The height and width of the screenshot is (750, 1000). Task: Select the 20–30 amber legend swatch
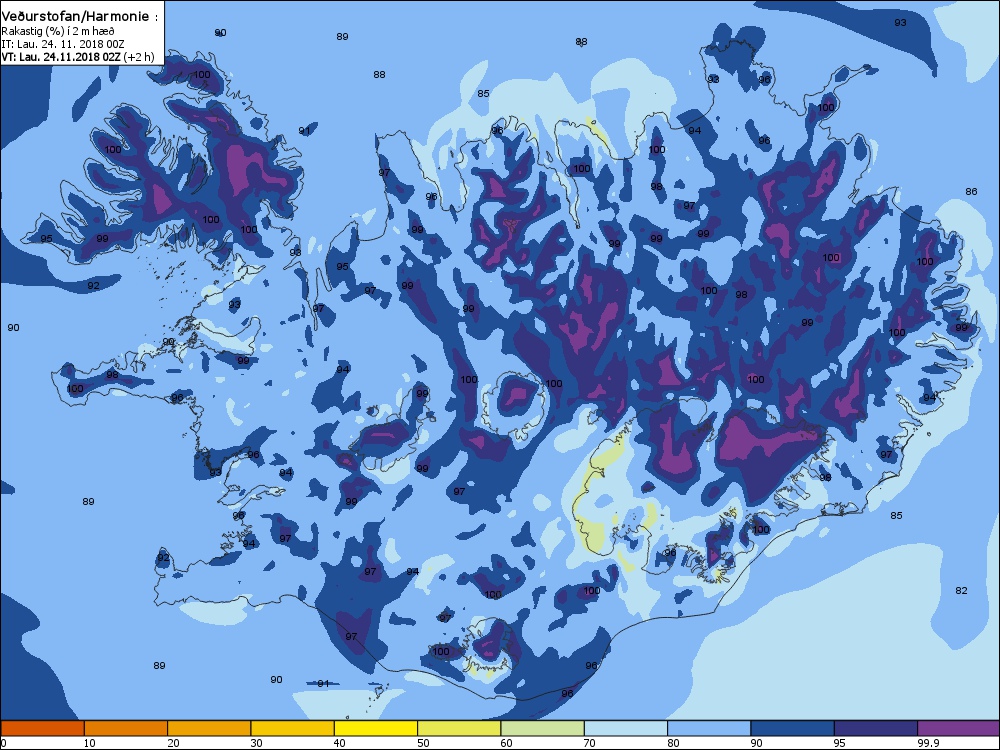coord(209,728)
